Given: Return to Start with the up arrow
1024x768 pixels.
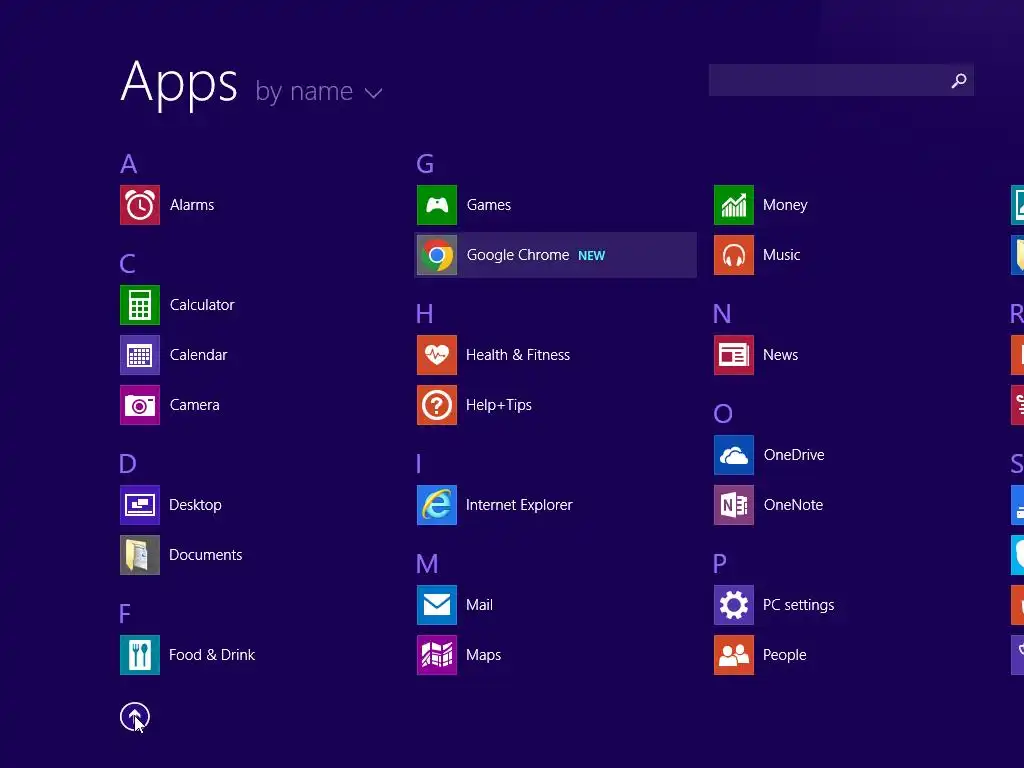Looking at the screenshot, I should (x=135, y=717).
